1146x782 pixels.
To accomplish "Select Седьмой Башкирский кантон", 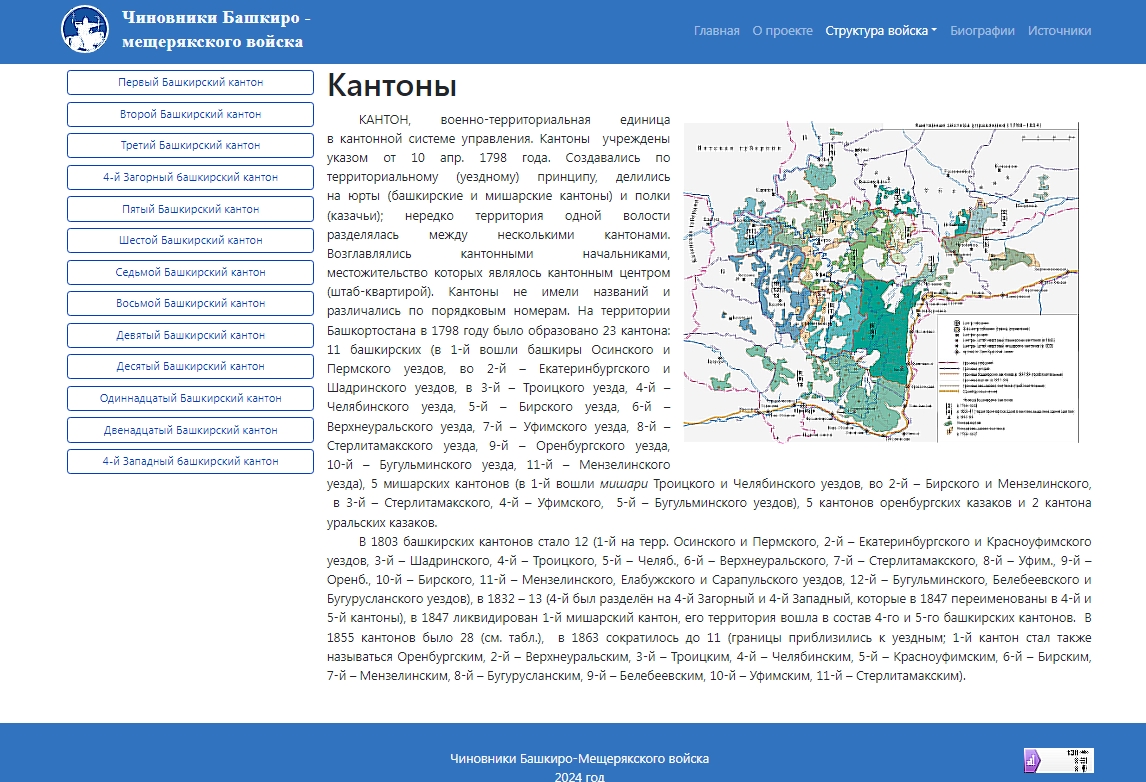I will pos(190,272).
